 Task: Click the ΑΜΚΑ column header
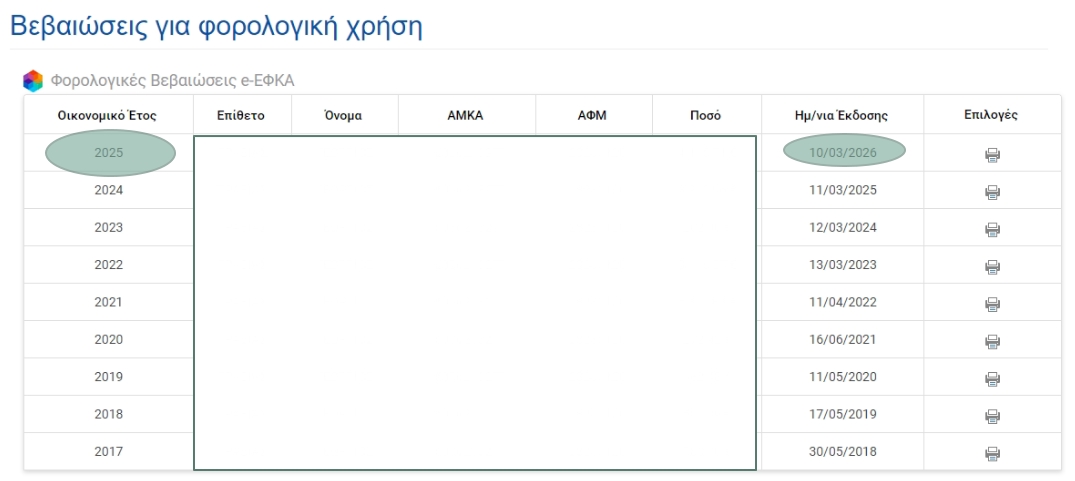[x=465, y=116]
